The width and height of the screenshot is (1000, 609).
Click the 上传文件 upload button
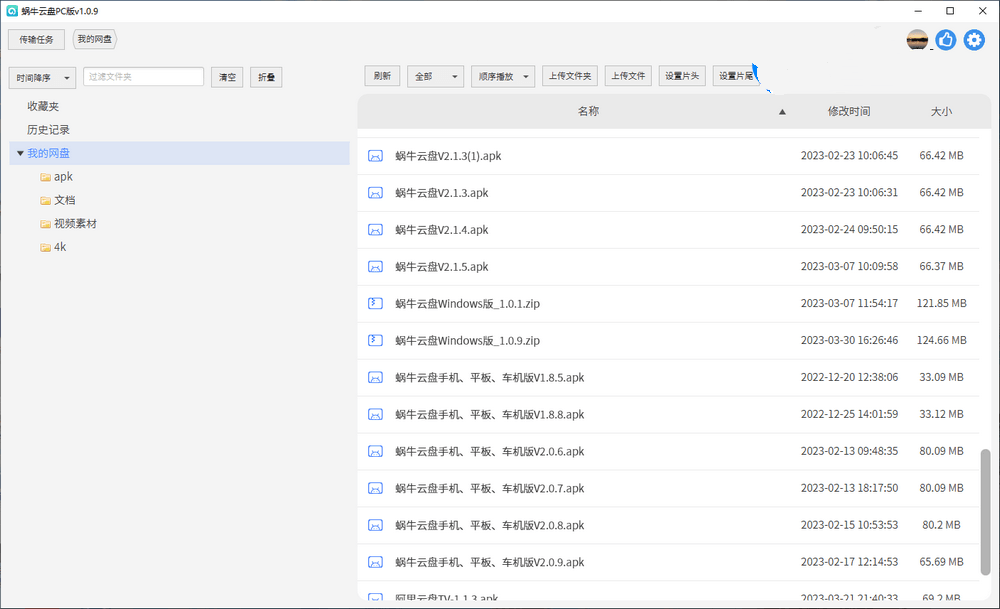627,75
